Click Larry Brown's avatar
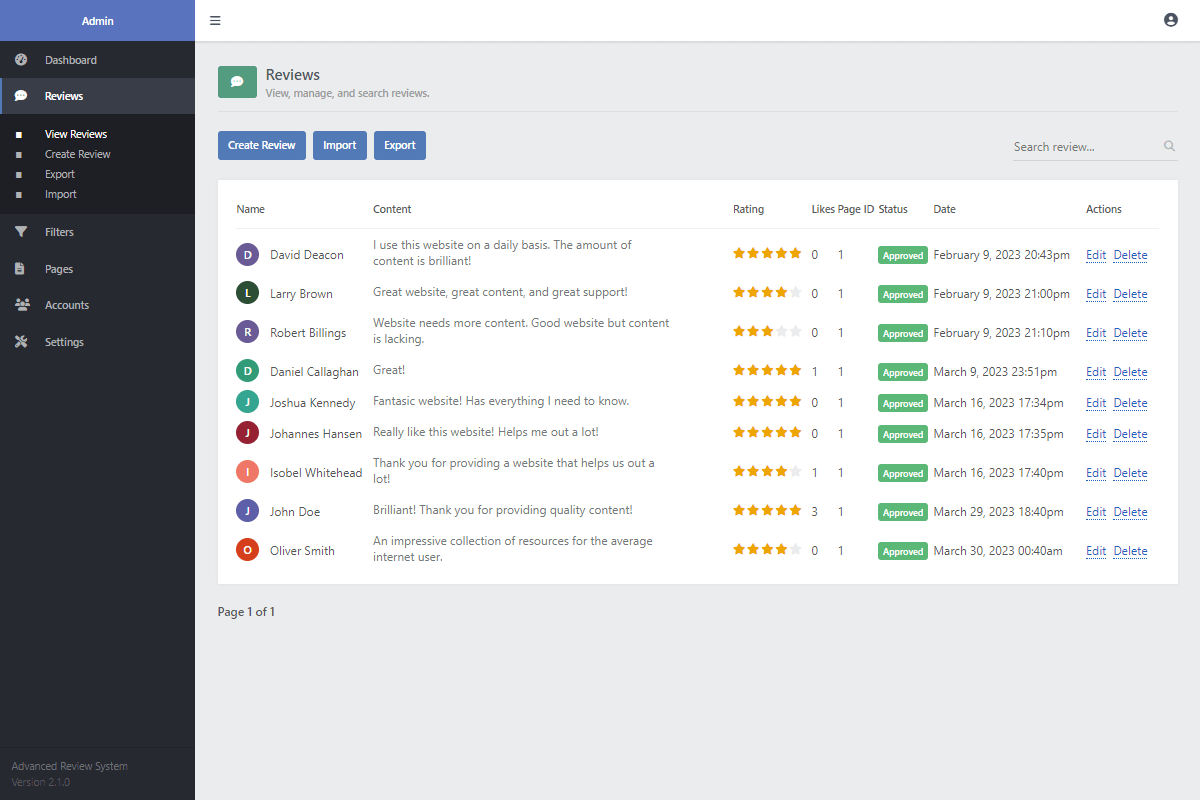 pos(248,293)
